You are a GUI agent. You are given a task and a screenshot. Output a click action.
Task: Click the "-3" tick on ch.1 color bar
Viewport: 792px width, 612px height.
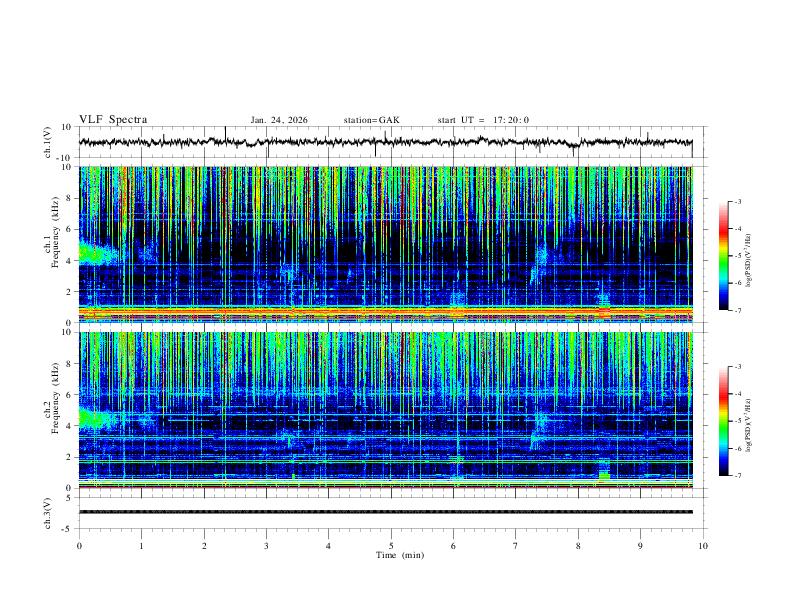[738, 201]
